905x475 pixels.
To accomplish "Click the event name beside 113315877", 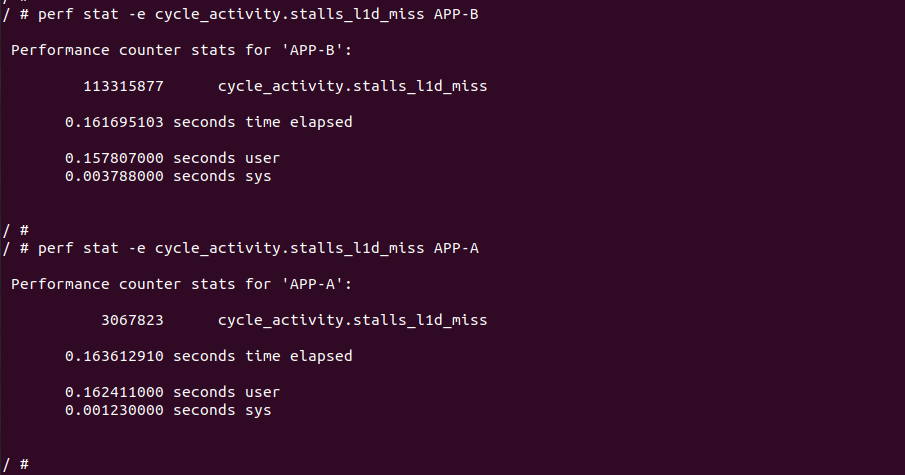I will click(x=352, y=86).
